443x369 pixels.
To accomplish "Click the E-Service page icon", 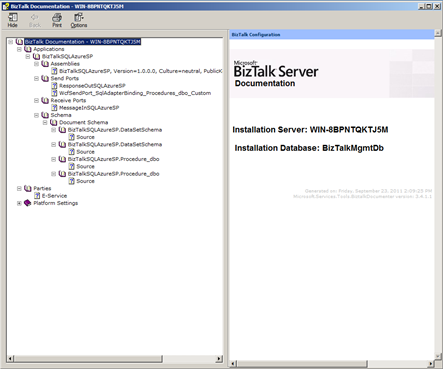I will (37, 196).
